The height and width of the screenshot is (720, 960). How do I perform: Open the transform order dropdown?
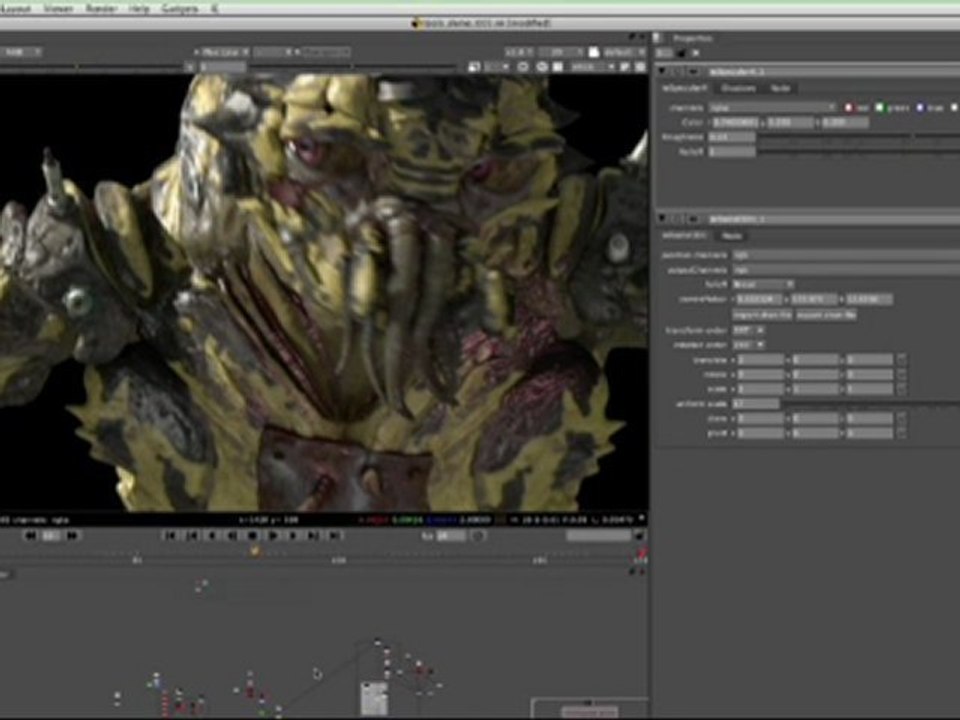(x=749, y=330)
